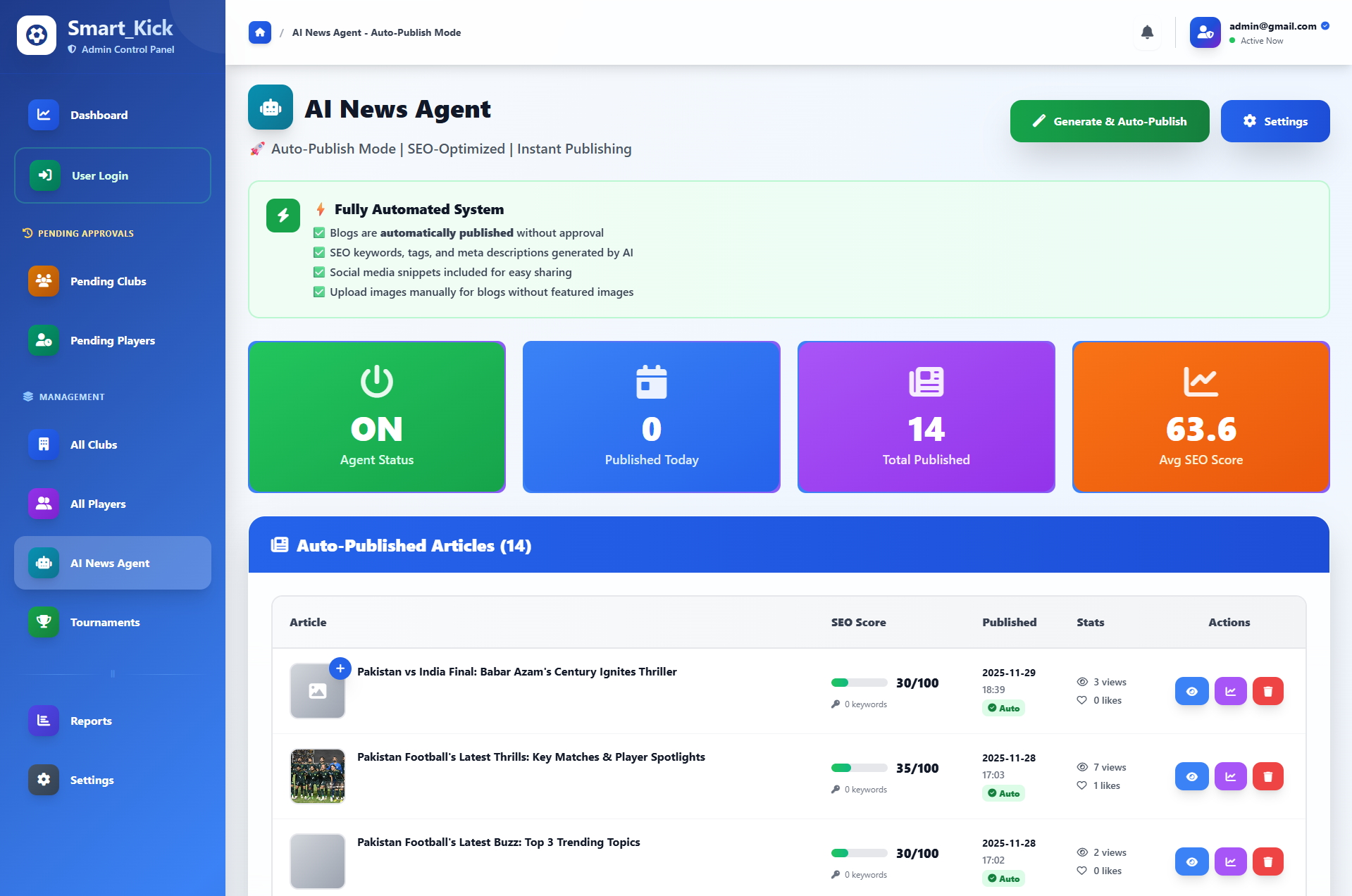
Task: Open analytics for Key Matches & Player Spotlights article
Action: (x=1230, y=776)
